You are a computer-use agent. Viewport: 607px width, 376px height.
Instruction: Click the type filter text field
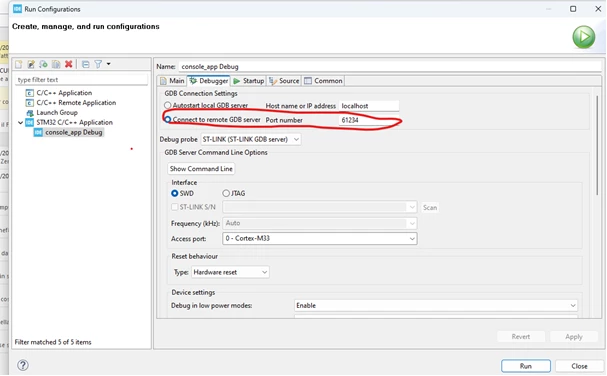click(81, 80)
